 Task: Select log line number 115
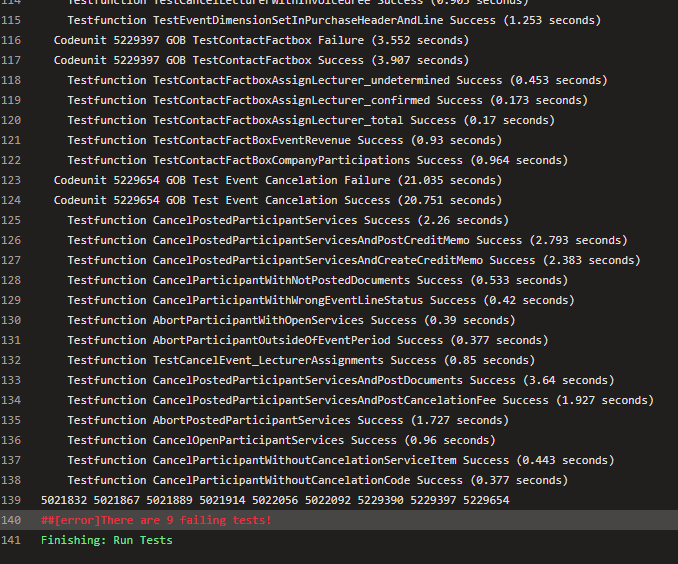tap(10, 20)
